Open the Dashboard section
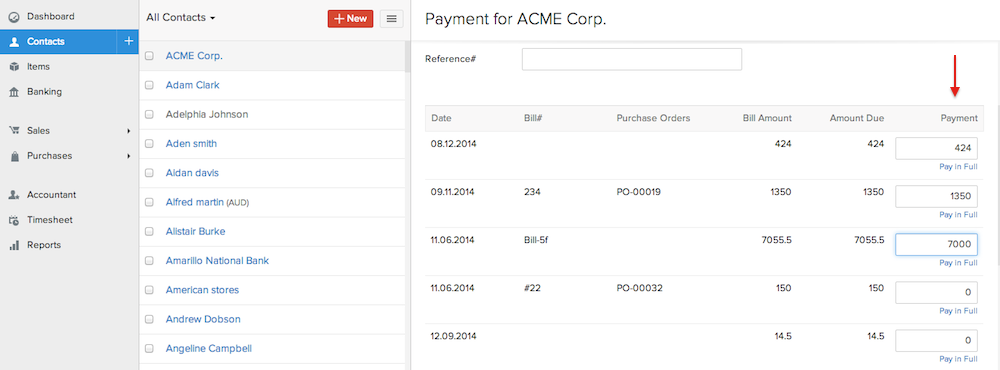1000x370 pixels. point(50,16)
